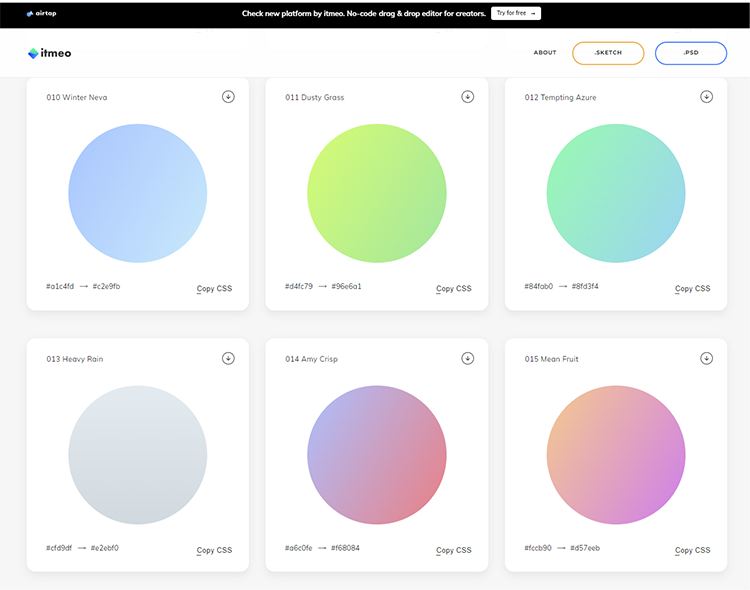
Task: Copy CSS for Mean Fruit gradient
Action: [692, 550]
